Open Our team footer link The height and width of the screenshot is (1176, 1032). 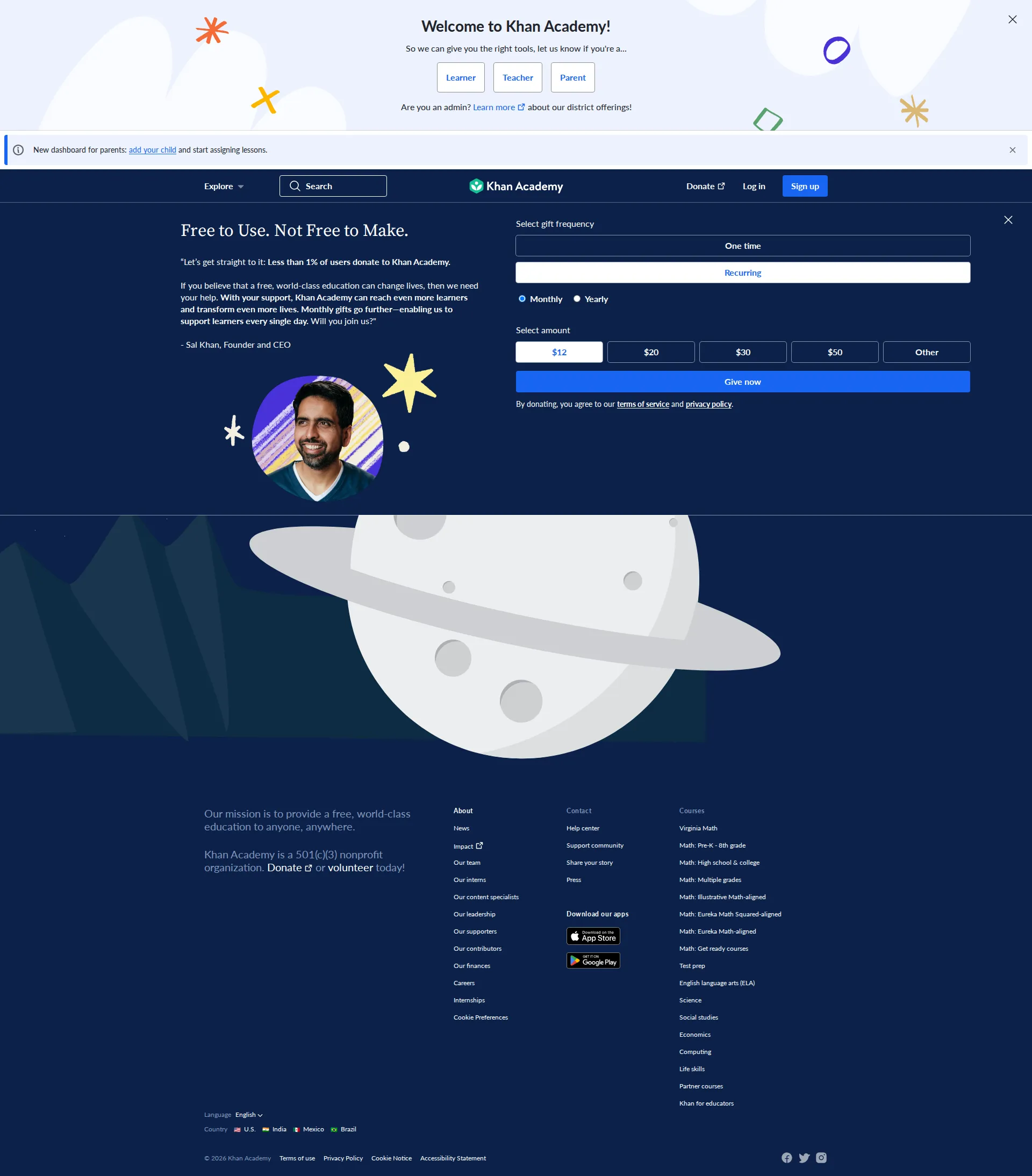(467, 863)
